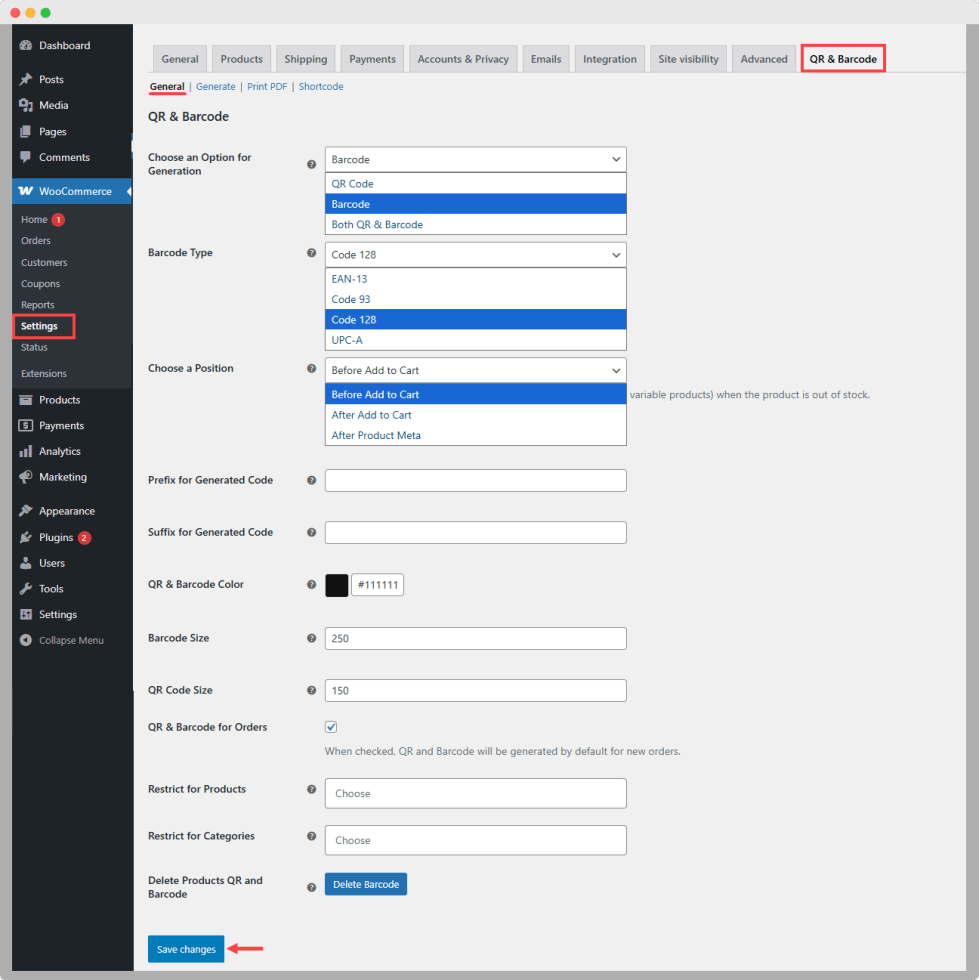The image size is (979, 980).
Task: Toggle the QR & Barcode for Orders checkbox
Action: point(331,727)
